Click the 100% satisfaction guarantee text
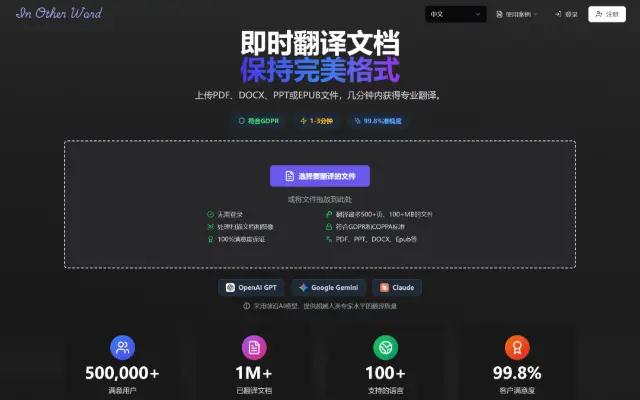 coord(241,239)
